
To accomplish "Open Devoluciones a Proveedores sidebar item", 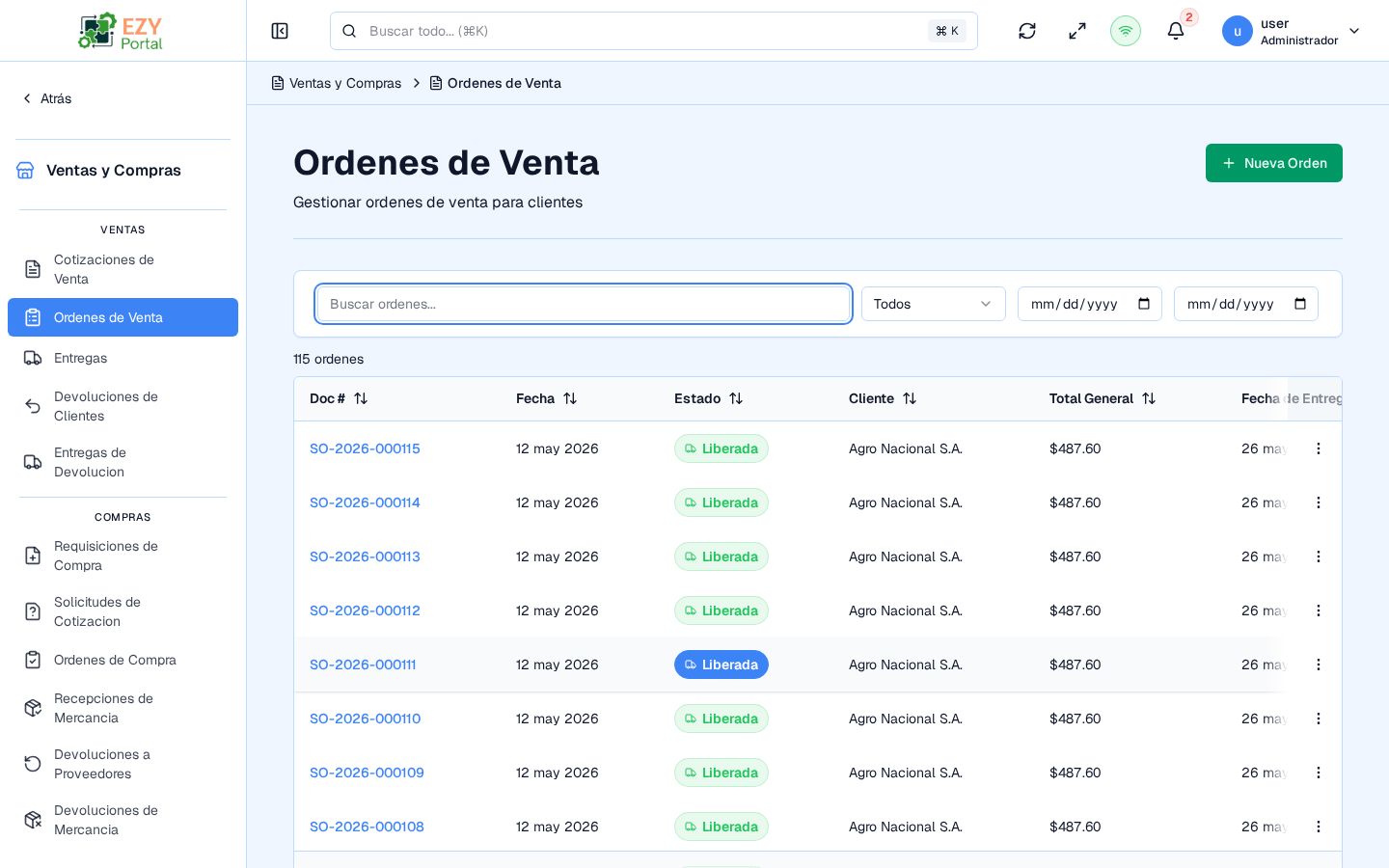I will tap(123, 764).
